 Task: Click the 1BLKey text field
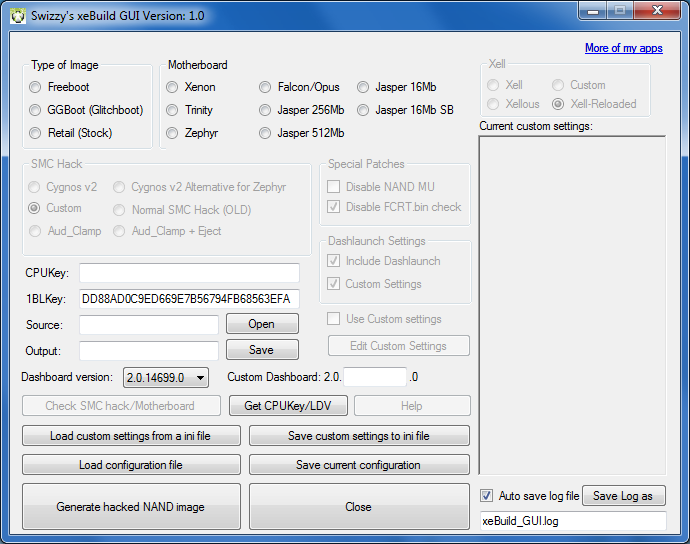(x=189, y=299)
